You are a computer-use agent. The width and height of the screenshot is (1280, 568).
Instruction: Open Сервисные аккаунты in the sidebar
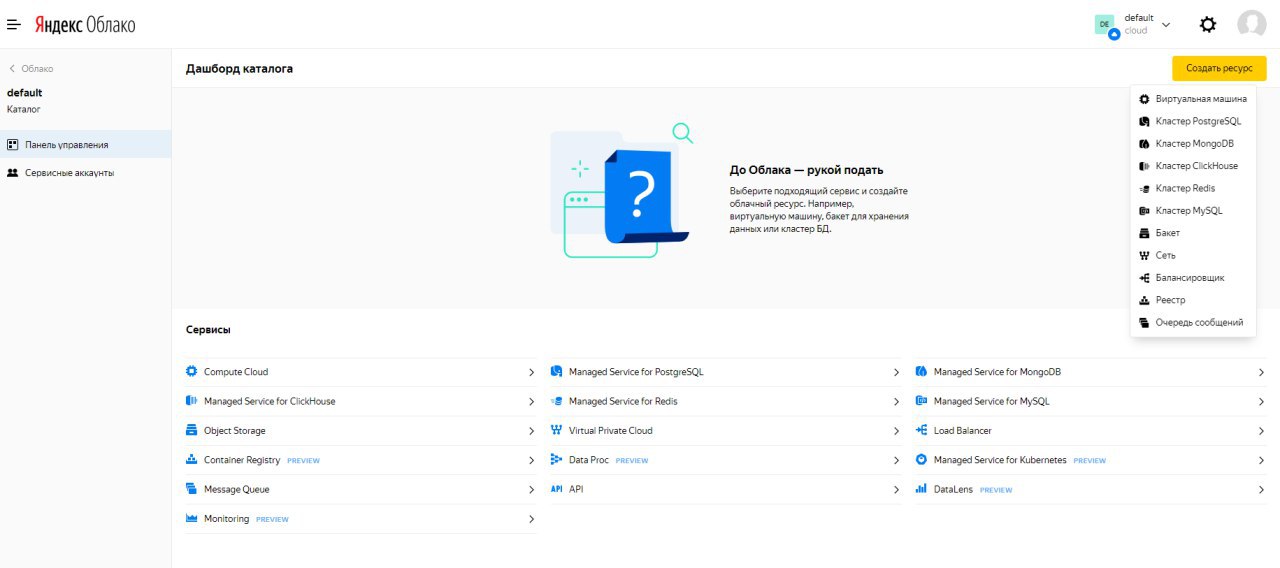[x=85, y=173]
